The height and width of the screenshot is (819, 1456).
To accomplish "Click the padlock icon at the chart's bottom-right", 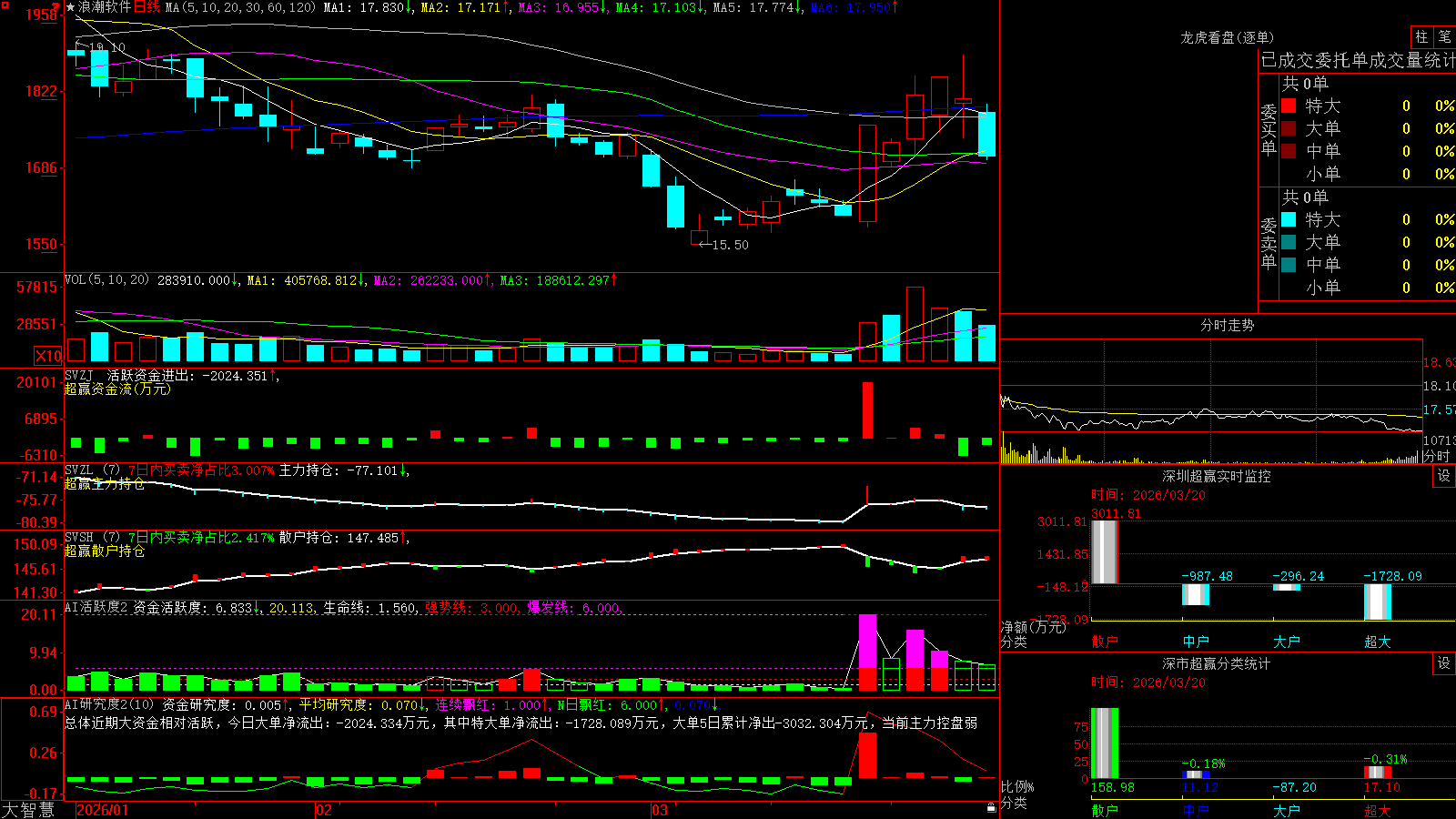I will click(x=991, y=807).
